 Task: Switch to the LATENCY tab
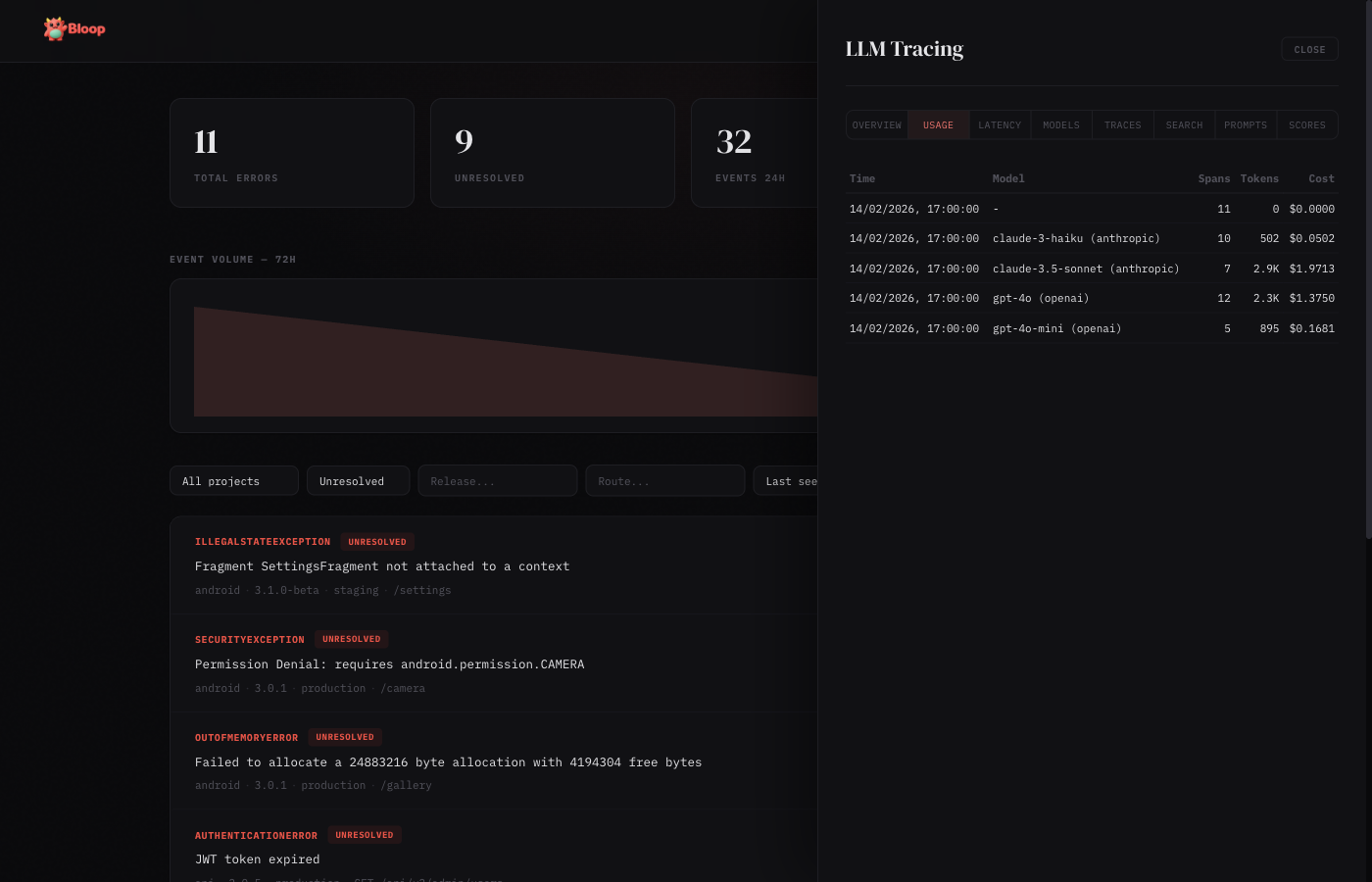[x=999, y=124]
